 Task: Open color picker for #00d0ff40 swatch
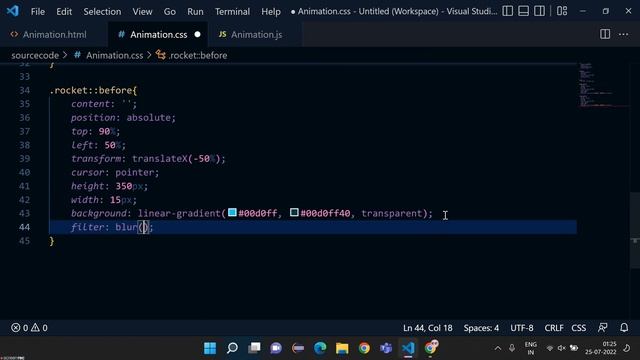tap(294, 213)
